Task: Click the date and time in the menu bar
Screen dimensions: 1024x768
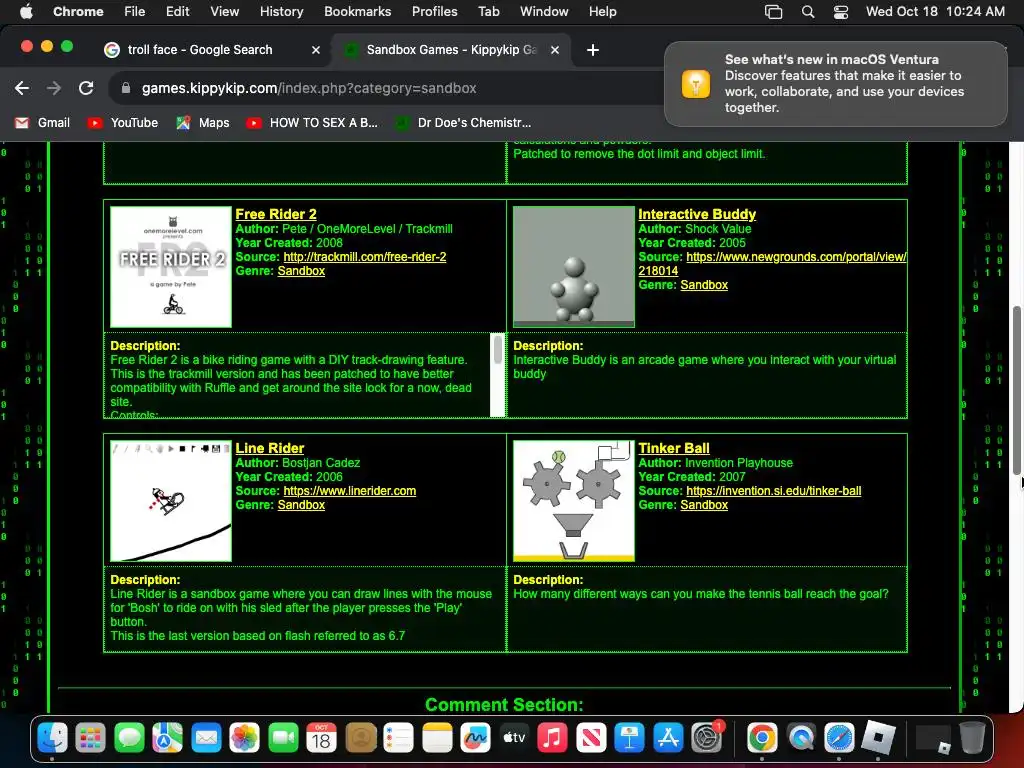Action: point(935,12)
